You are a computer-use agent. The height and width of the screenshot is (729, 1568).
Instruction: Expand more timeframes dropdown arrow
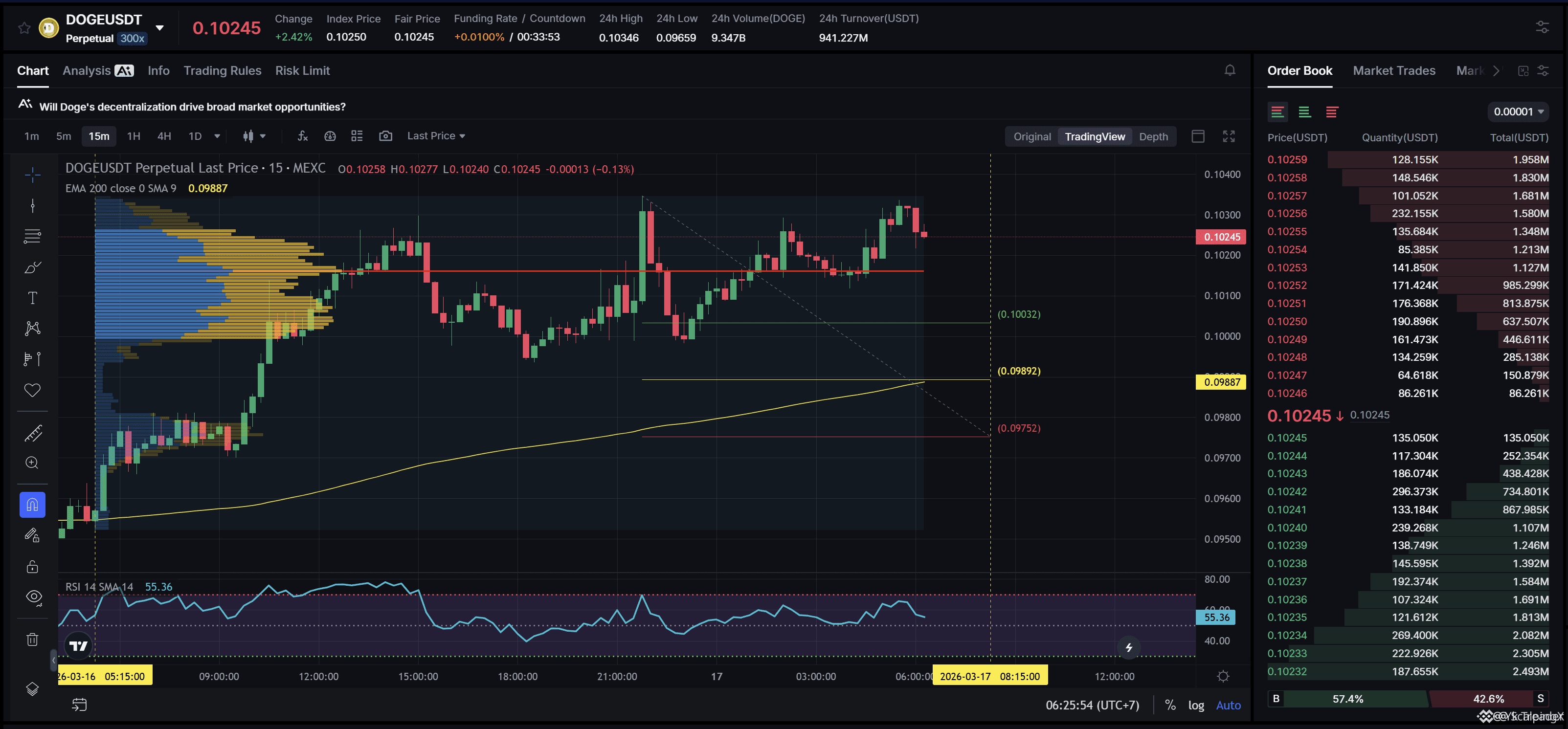coord(217,136)
